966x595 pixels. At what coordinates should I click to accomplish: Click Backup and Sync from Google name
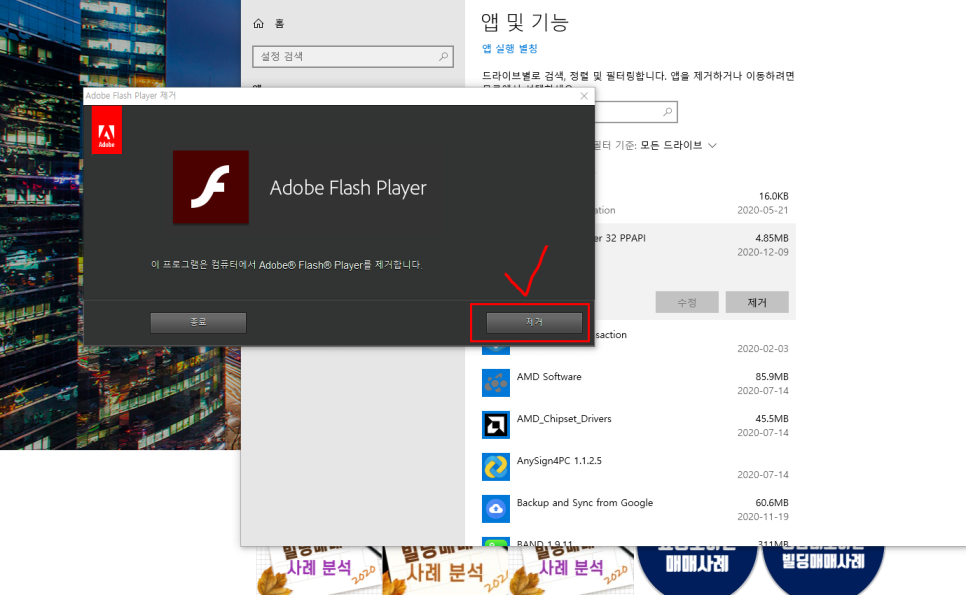pyautogui.click(x=585, y=503)
